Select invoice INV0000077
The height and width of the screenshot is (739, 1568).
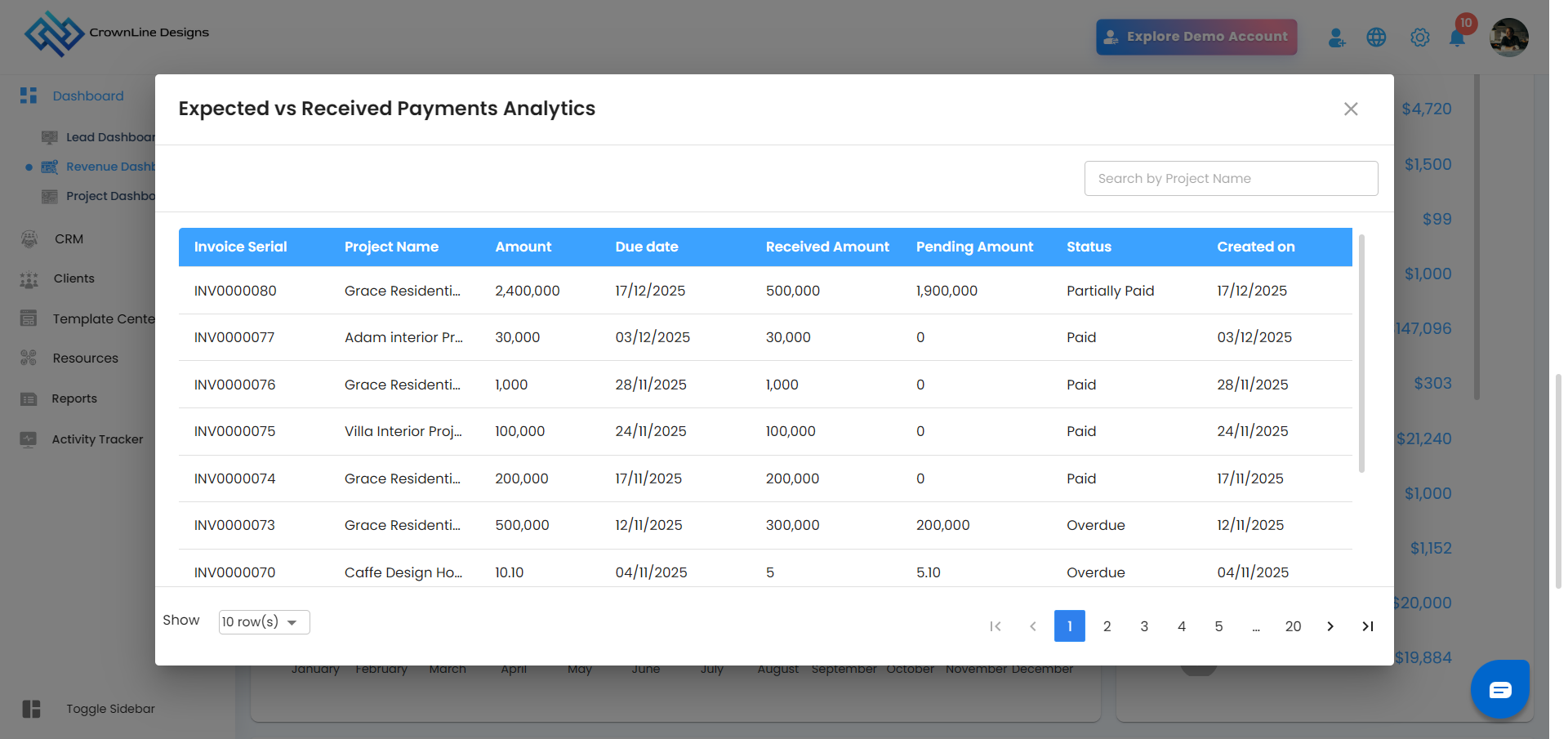point(234,337)
